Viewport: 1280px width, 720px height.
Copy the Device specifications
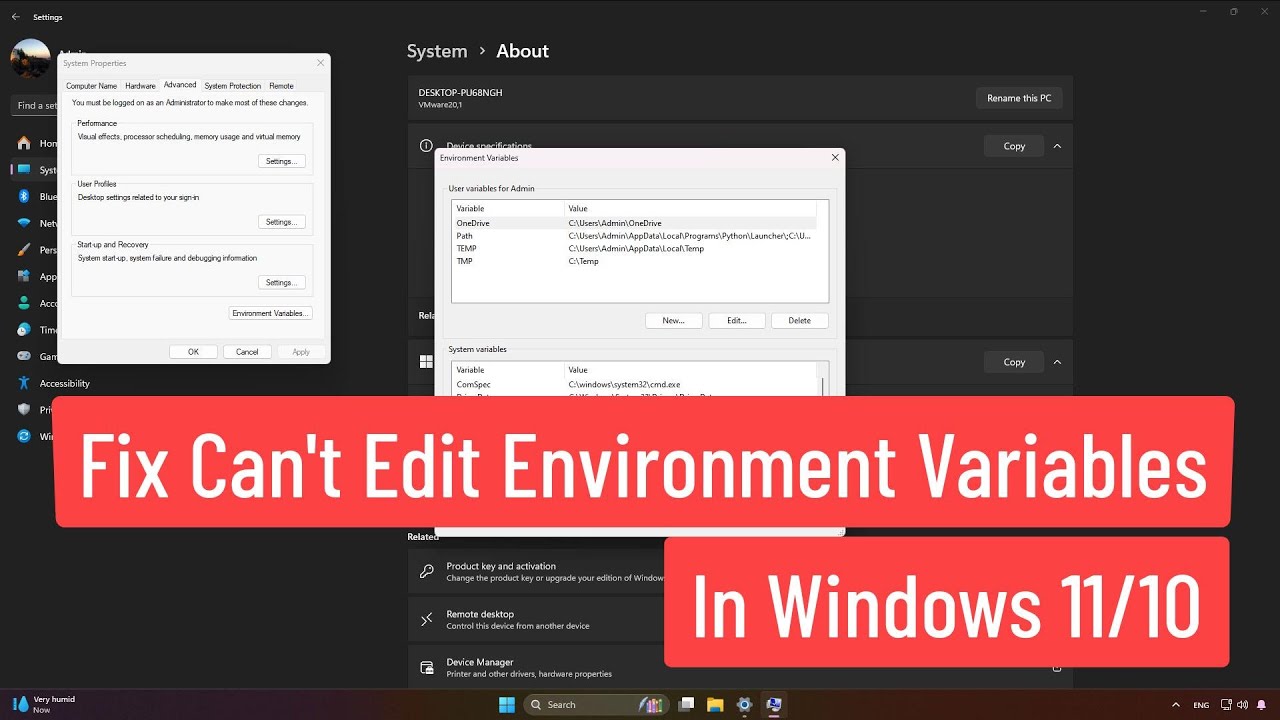[x=1014, y=146]
